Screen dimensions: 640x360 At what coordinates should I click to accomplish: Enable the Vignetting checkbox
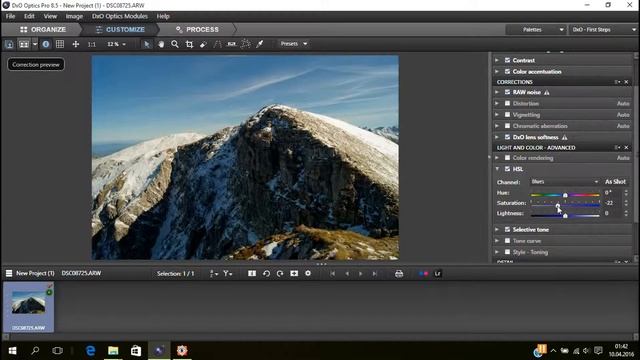click(507, 115)
